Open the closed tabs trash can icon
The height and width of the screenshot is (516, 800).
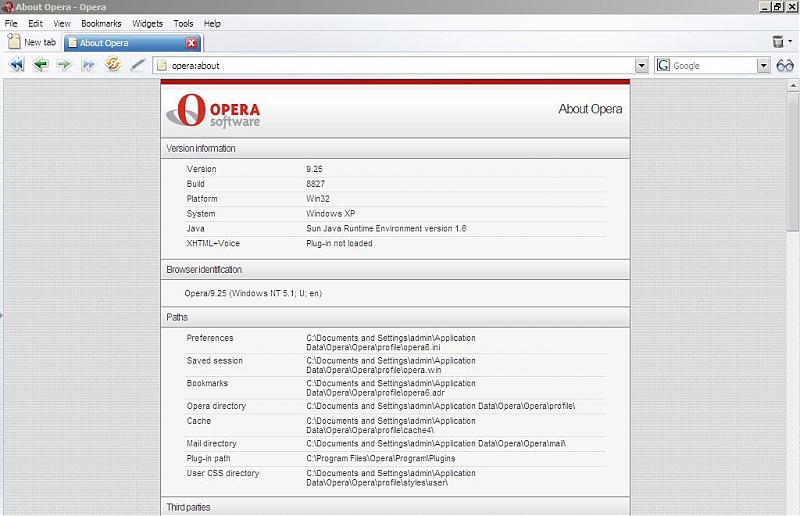point(778,42)
